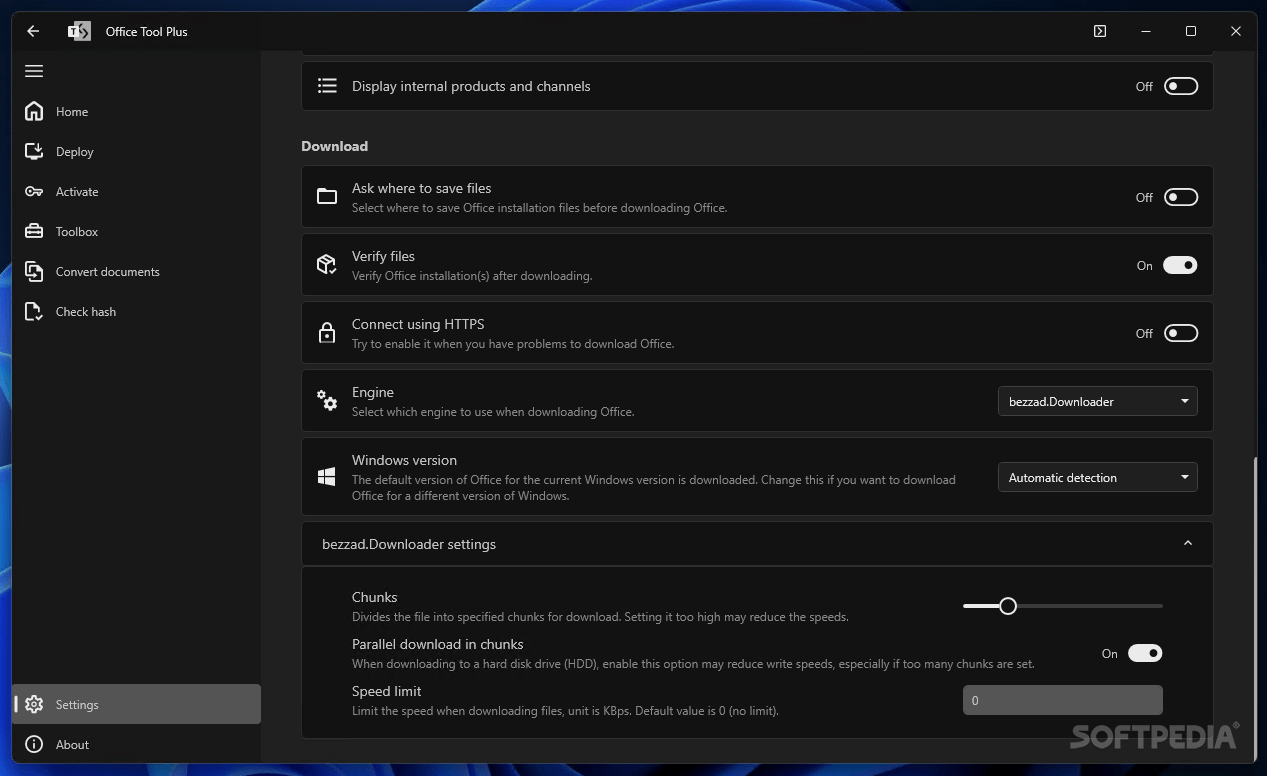Screen dimensions: 1267x776
Task: Click the back arrow in title bar
Action: click(33, 31)
